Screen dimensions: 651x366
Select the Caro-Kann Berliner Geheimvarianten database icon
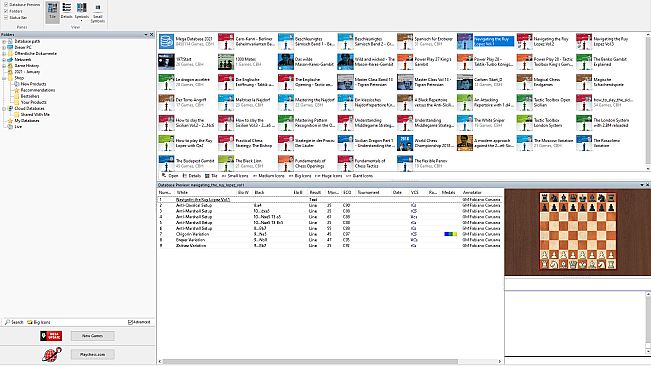tap(226, 41)
